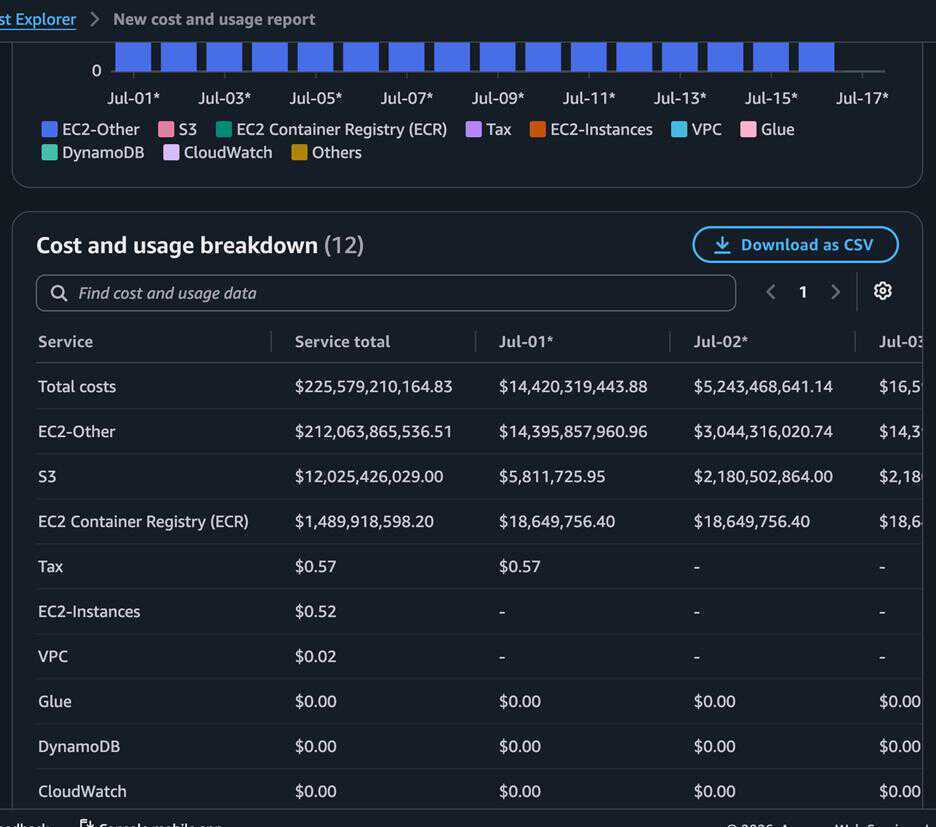
Task: Sort by Service total column header
Action: (342, 342)
